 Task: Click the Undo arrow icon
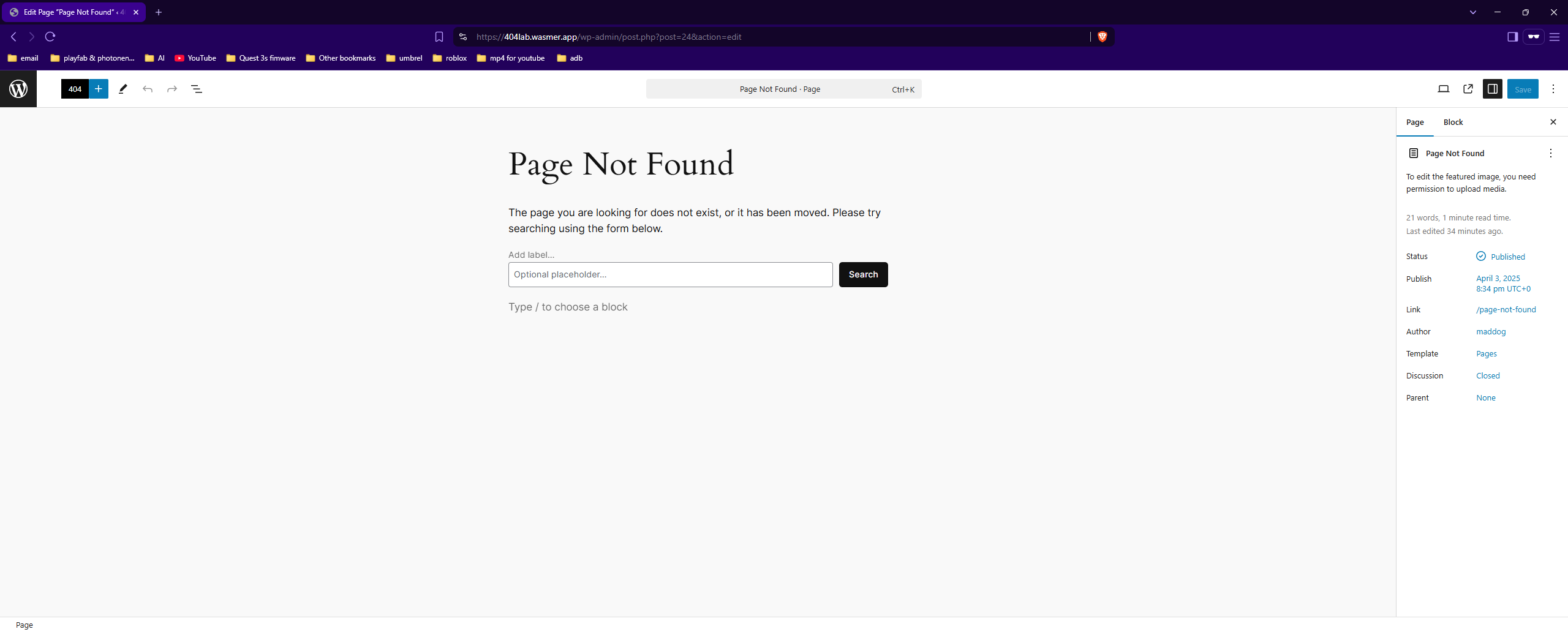[148, 89]
